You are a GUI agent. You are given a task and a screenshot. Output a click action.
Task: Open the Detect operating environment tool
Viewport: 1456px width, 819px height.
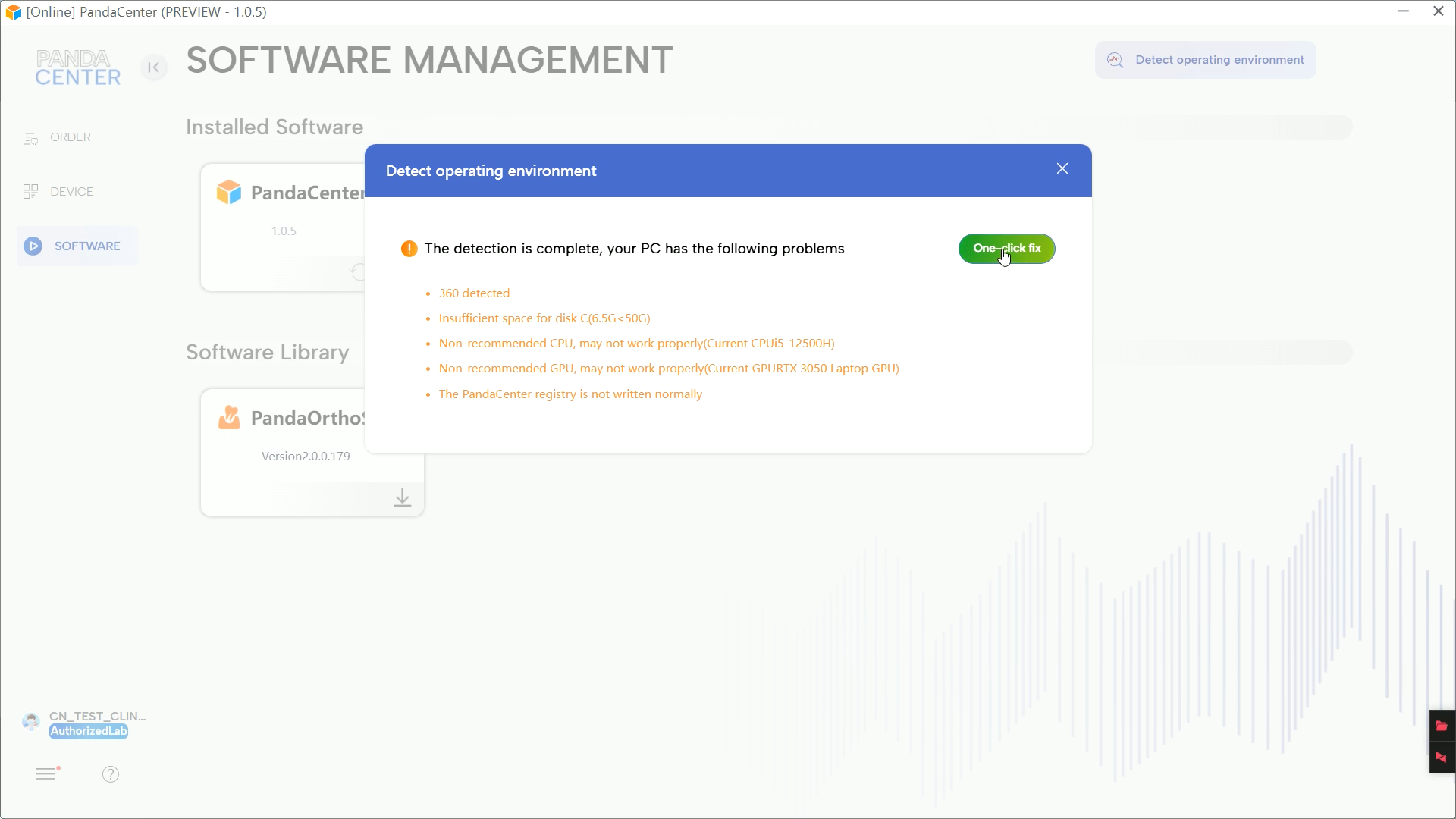pyautogui.click(x=1205, y=60)
